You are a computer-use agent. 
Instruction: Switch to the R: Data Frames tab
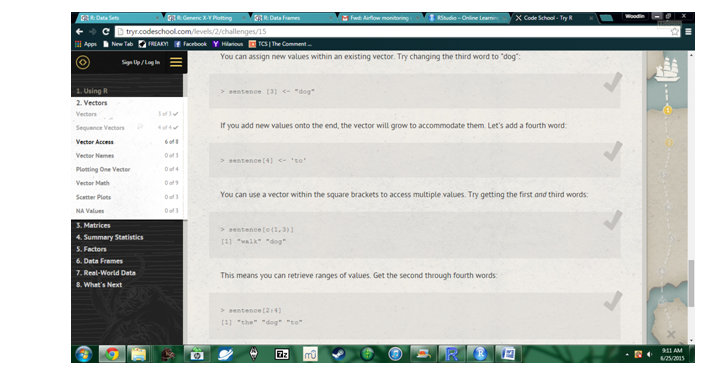(293, 18)
